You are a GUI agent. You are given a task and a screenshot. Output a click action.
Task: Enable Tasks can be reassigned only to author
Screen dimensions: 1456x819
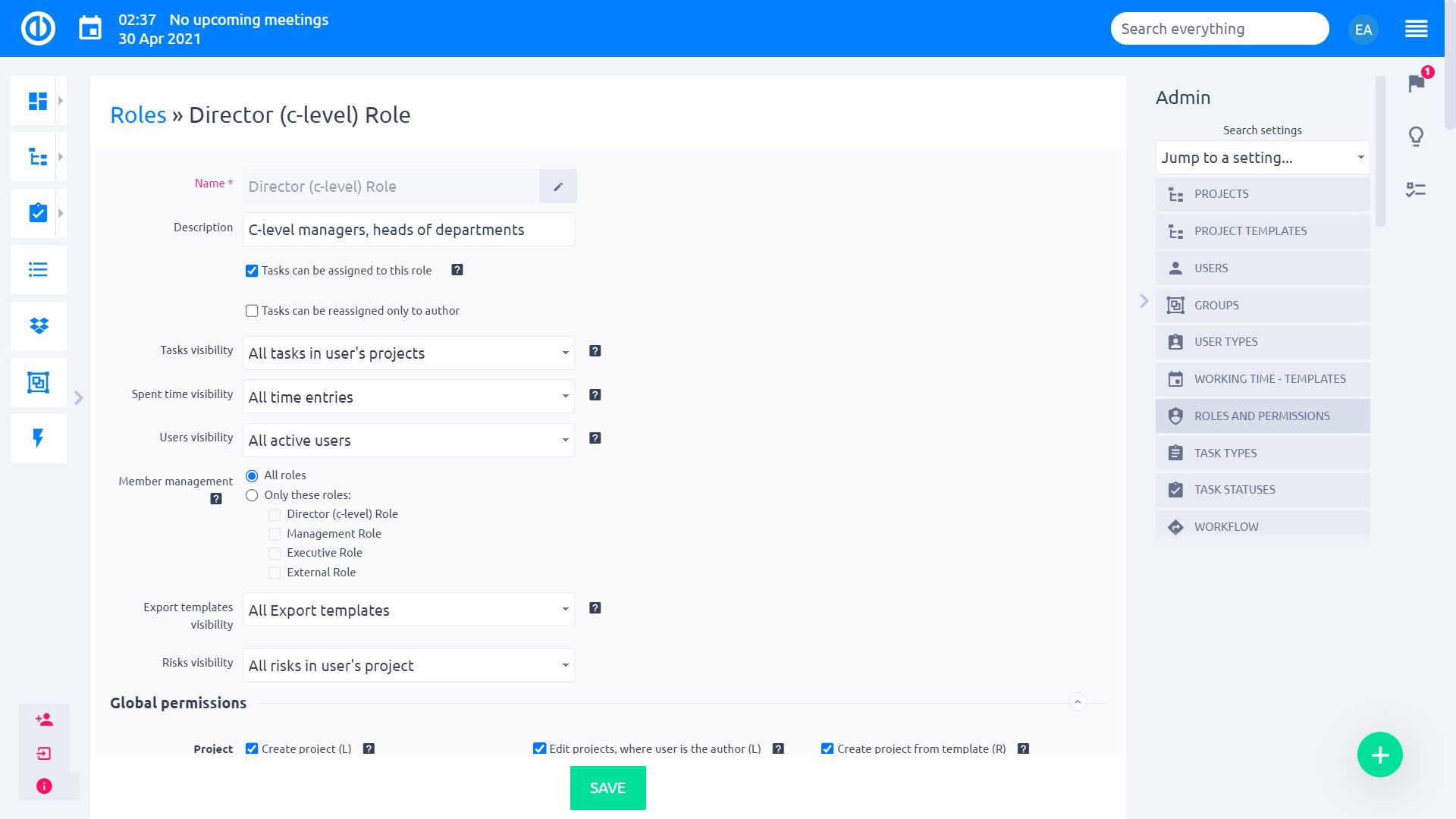pos(252,311)
